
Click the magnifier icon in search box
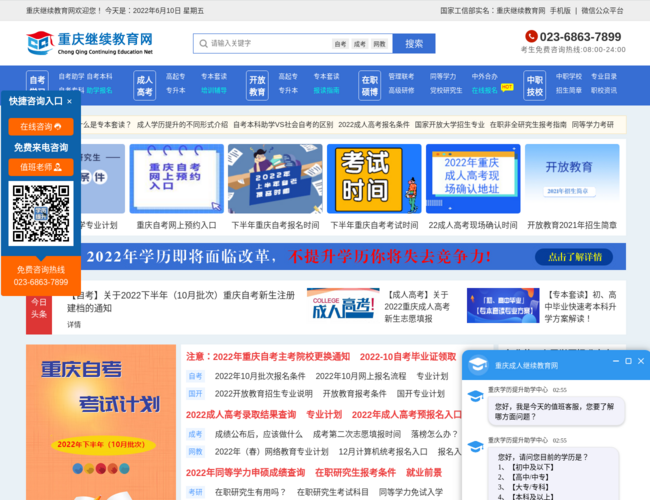click(202, 44)
